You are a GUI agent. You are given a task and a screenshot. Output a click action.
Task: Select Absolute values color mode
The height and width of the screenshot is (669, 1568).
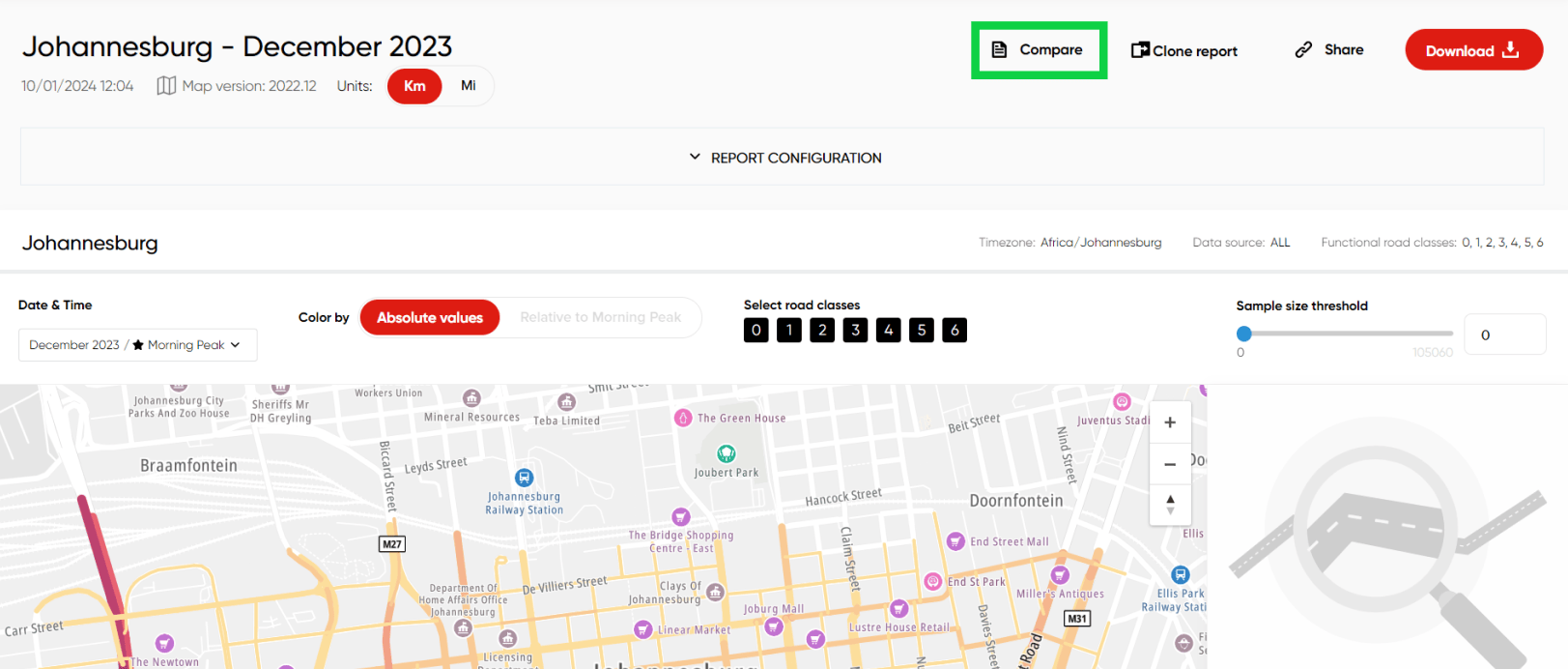click(x=430, y=318)
